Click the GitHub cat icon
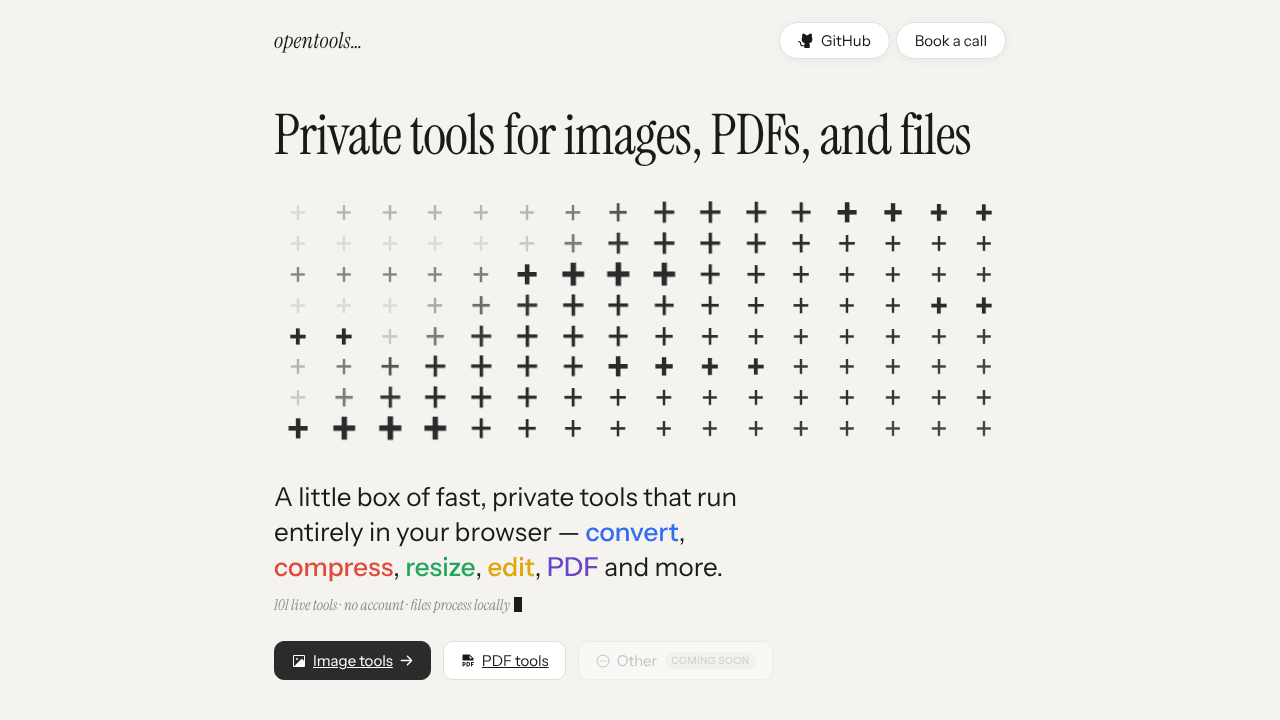Screen dimensions: 1280x720 tap(806, 41)
